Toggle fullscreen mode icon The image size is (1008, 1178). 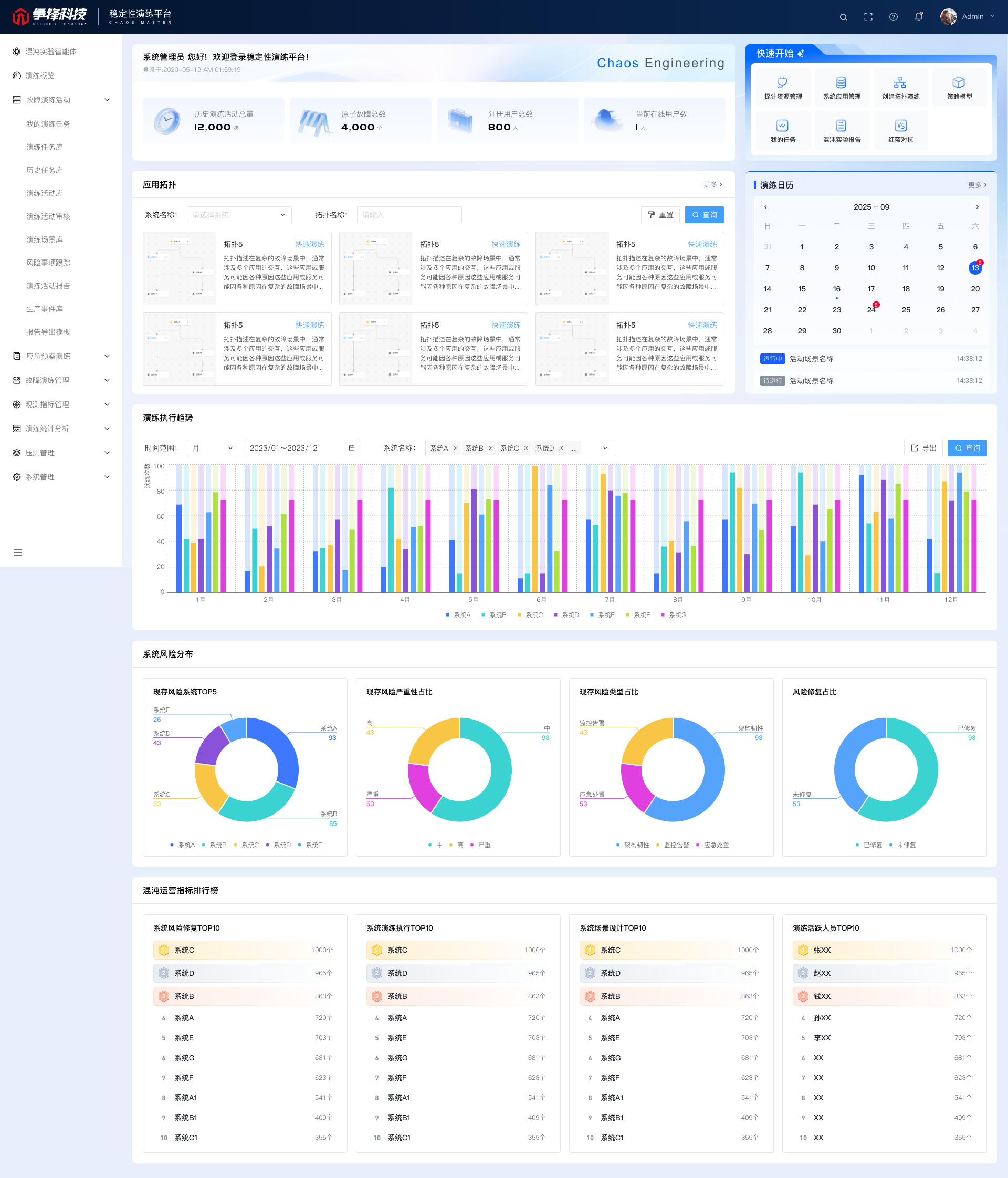[x=868, y=17]
